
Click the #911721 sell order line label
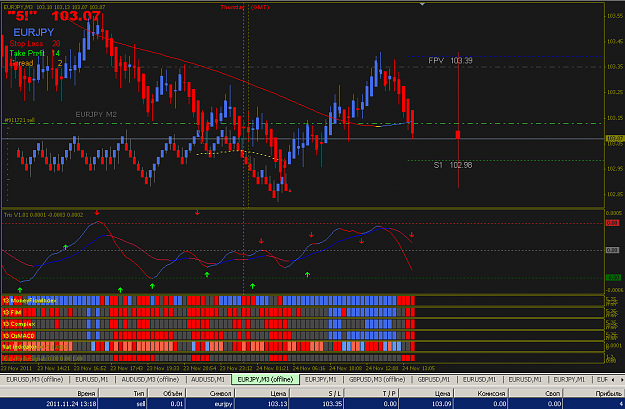tap(19, 120)
